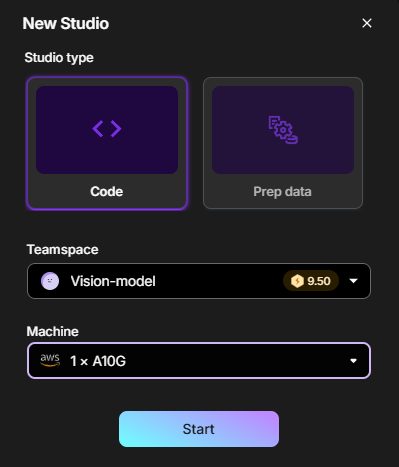The width and height of the screenshot is (399, 467).
Task: Click the New Studio dialog title
Action: (x=66, y=24)
